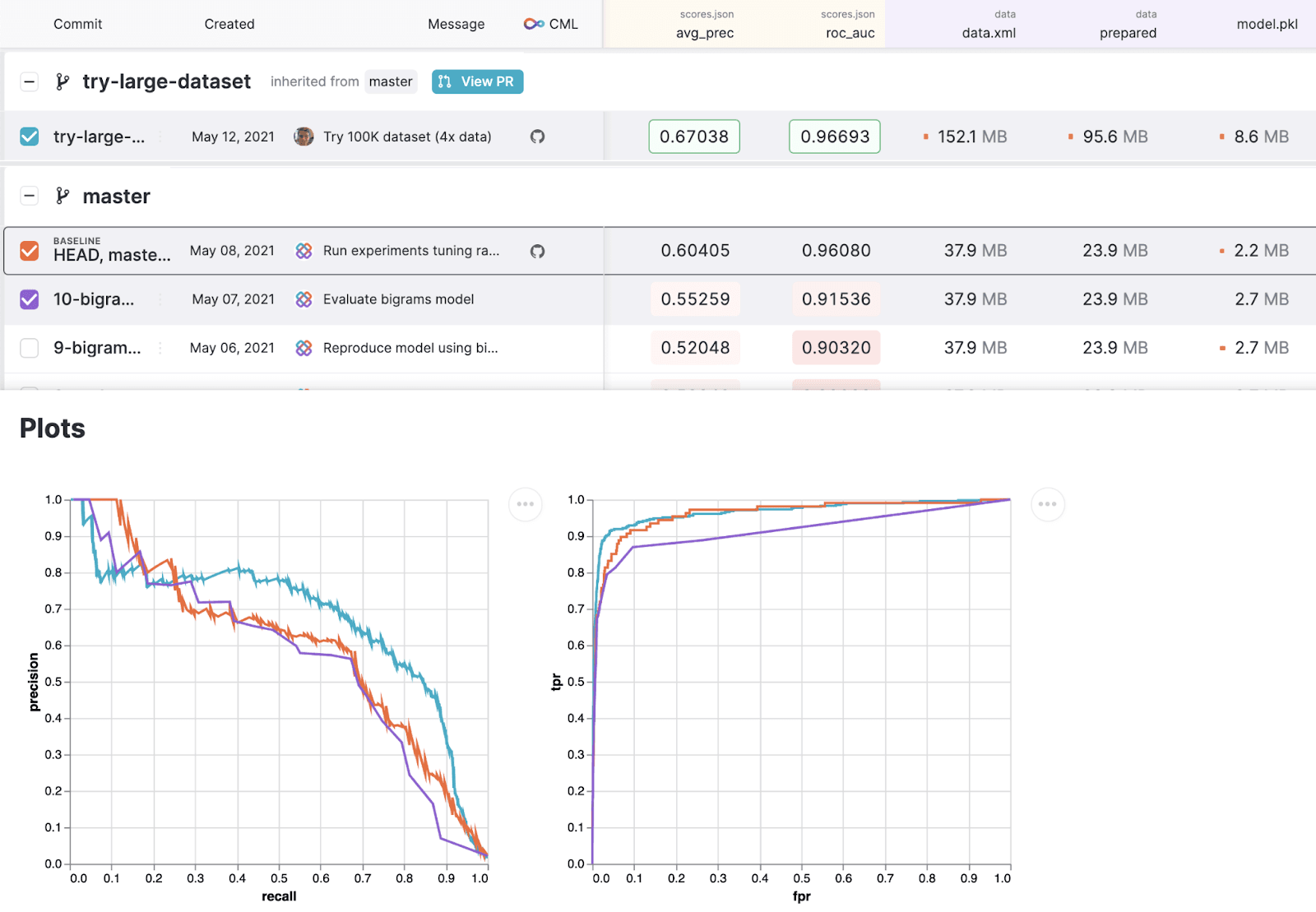Open options menu for precision-recall plot
Screen dimensions: 1316x912
click(525, 504)
